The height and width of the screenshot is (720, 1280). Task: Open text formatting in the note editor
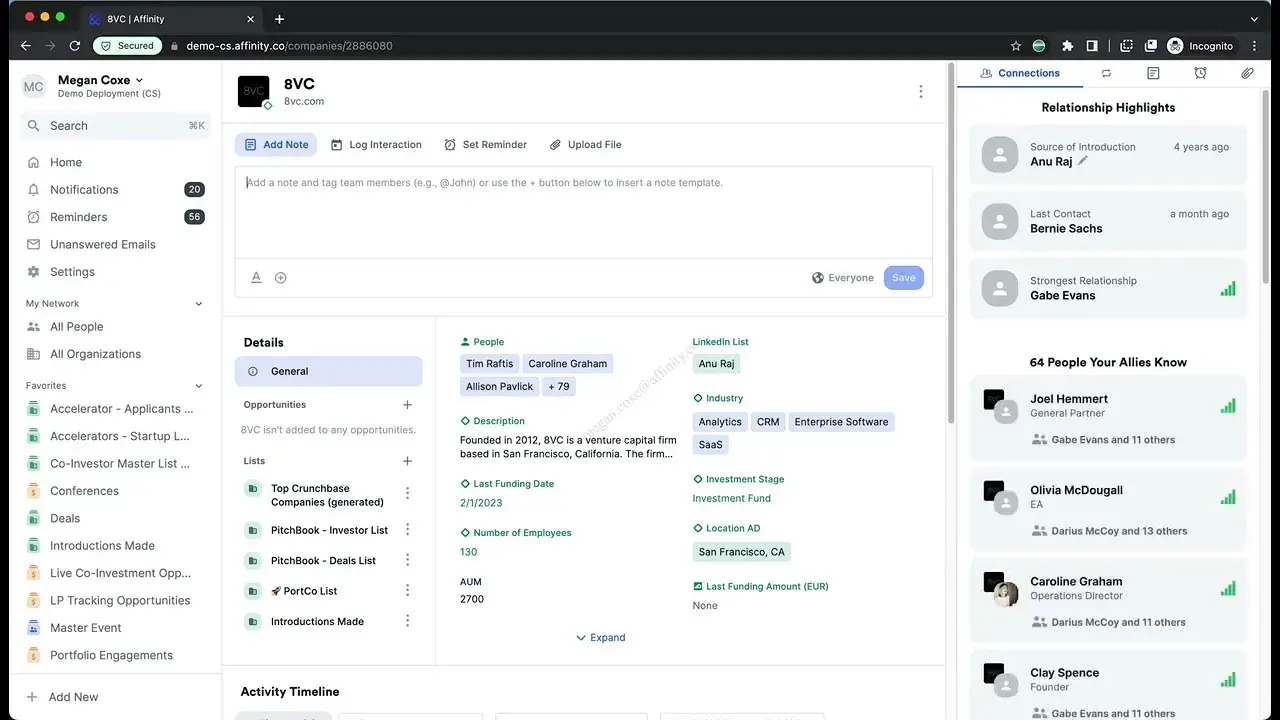point(256,277)
